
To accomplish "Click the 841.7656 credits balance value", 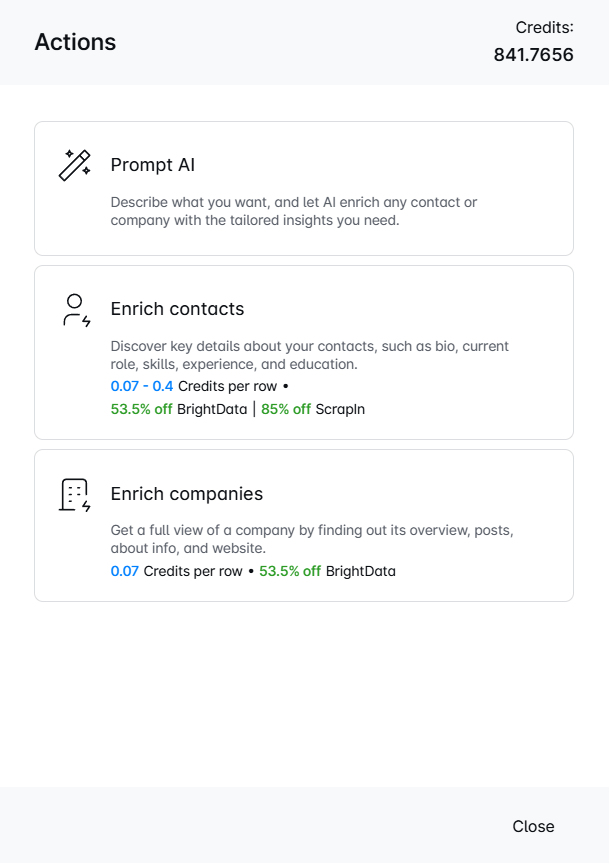I will [533, 55].
